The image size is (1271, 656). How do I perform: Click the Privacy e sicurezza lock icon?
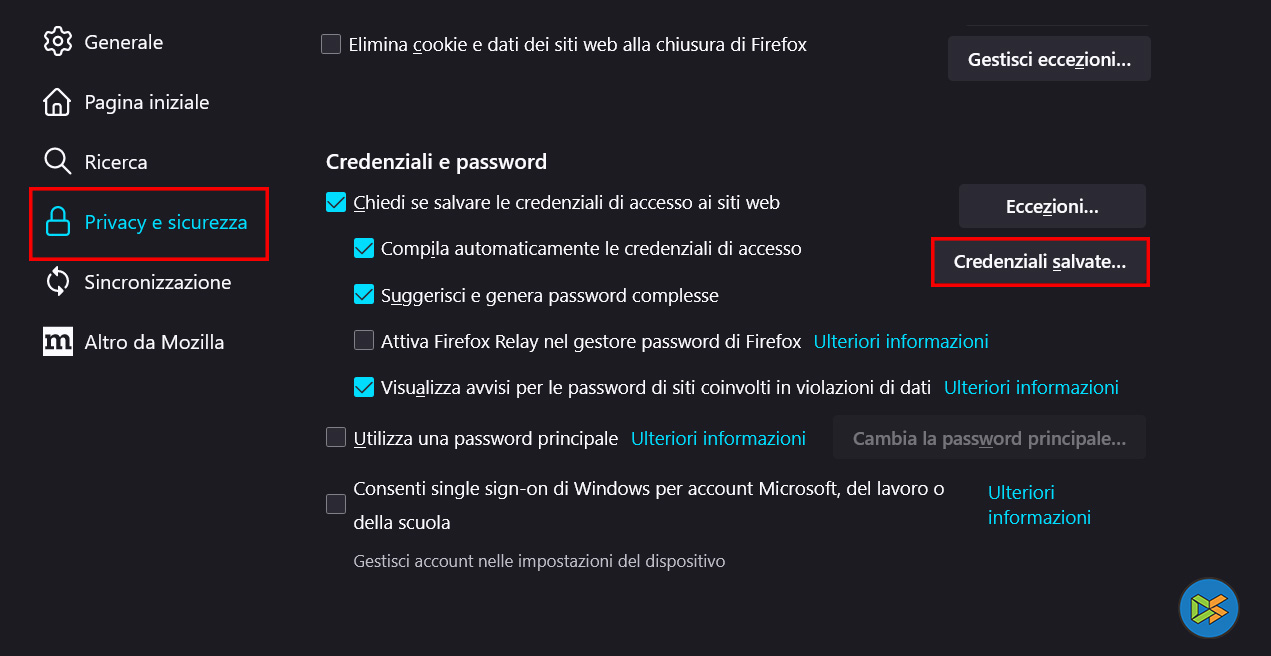pos(58,222)
